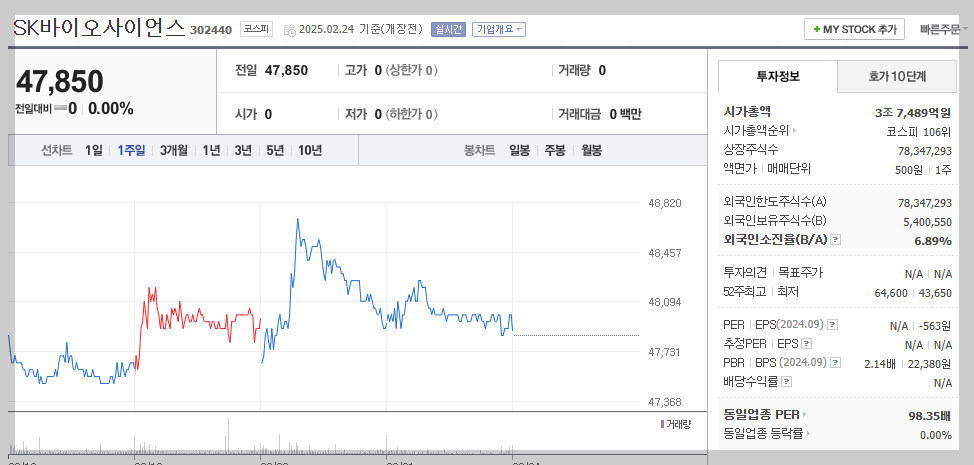The height and width of the screenshot is (465, 974).
Task: Select the 5년 line chart period
Action: [275, 150]
